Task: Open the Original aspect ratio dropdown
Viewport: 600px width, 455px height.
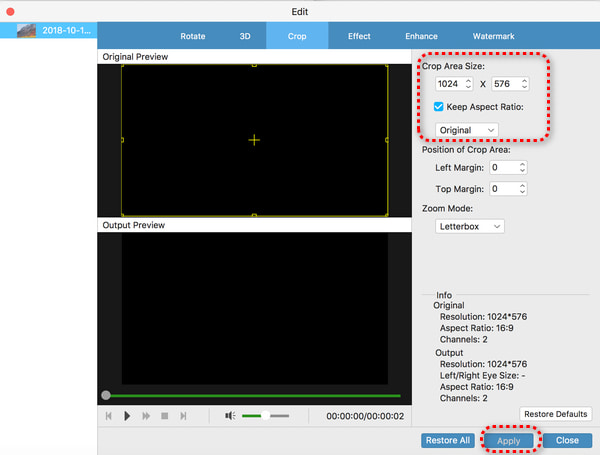Action: point(466,130)
